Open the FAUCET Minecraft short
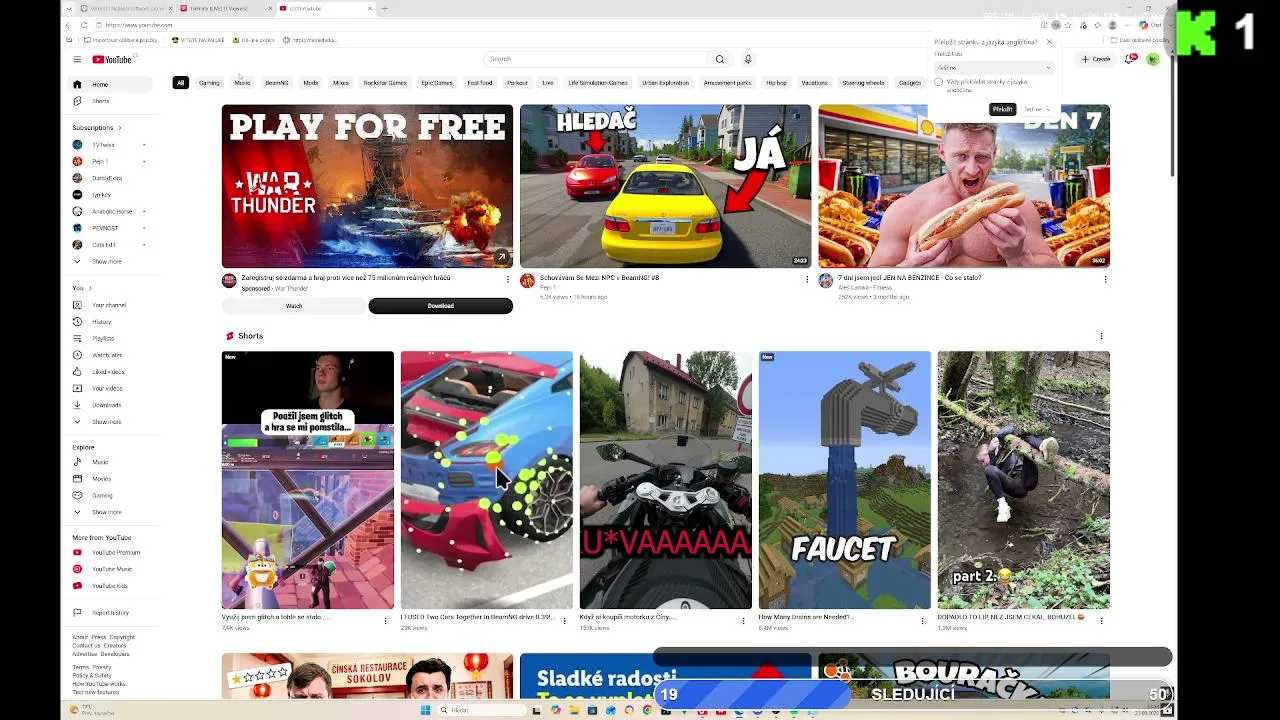This screenshot has height=720, width=1280. tap(844, 480)
